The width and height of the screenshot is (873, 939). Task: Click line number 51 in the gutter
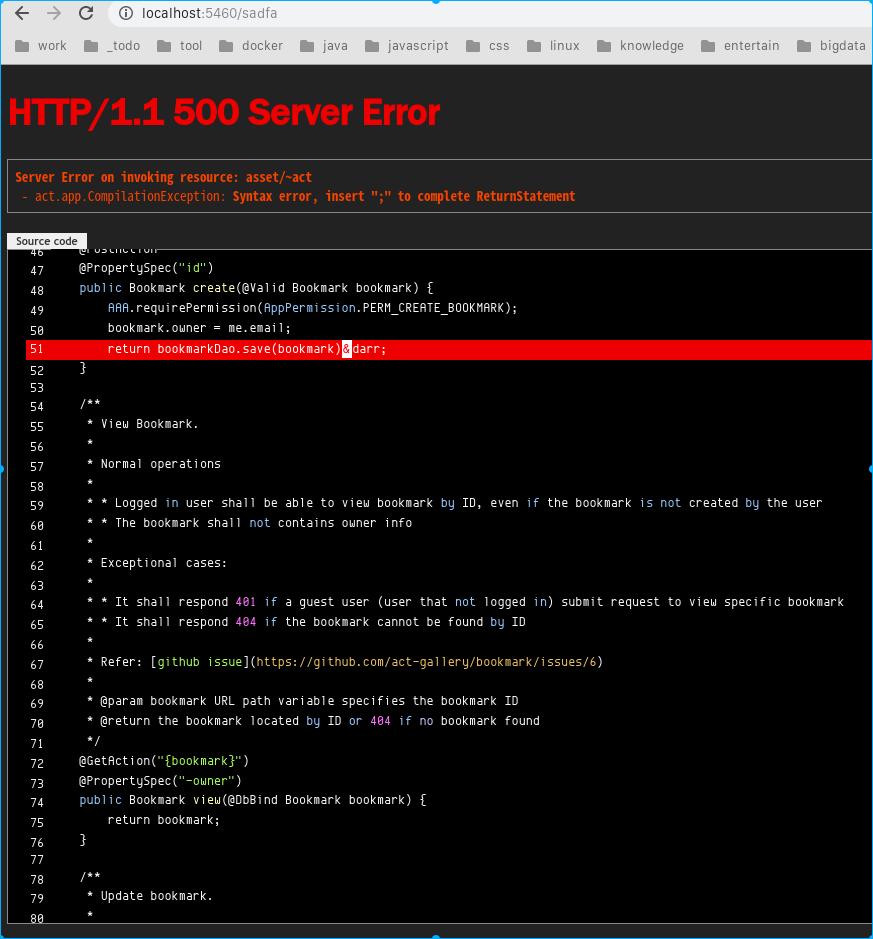point(37,349)
